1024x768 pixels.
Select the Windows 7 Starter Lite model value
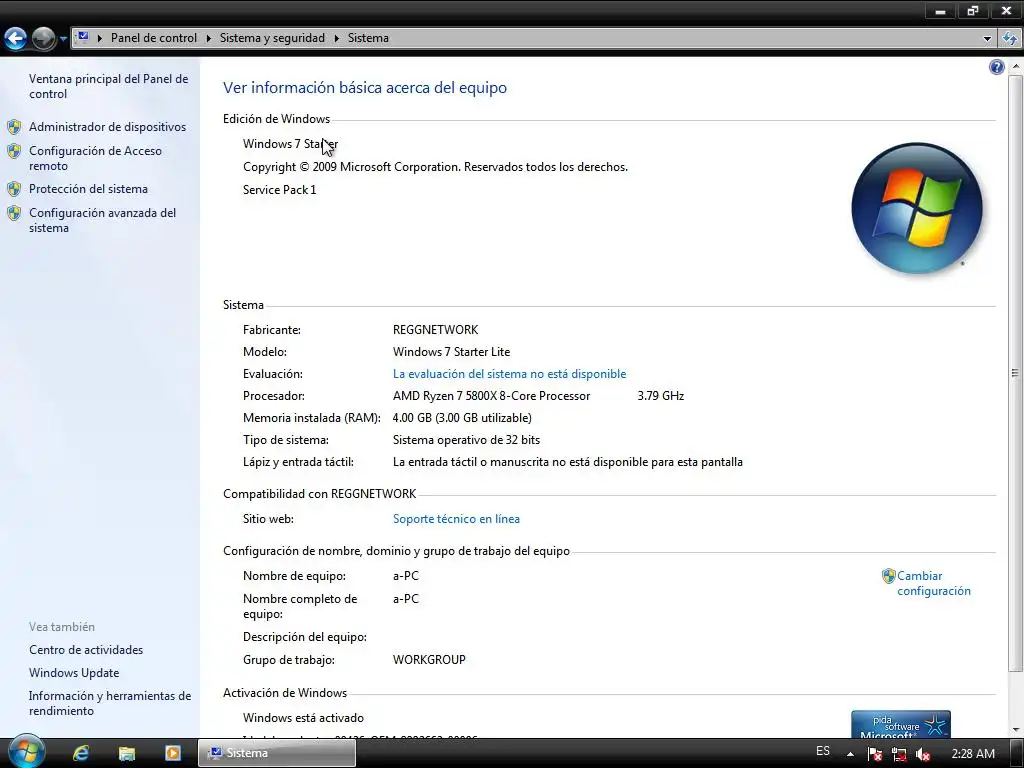(x=451, y=351)
